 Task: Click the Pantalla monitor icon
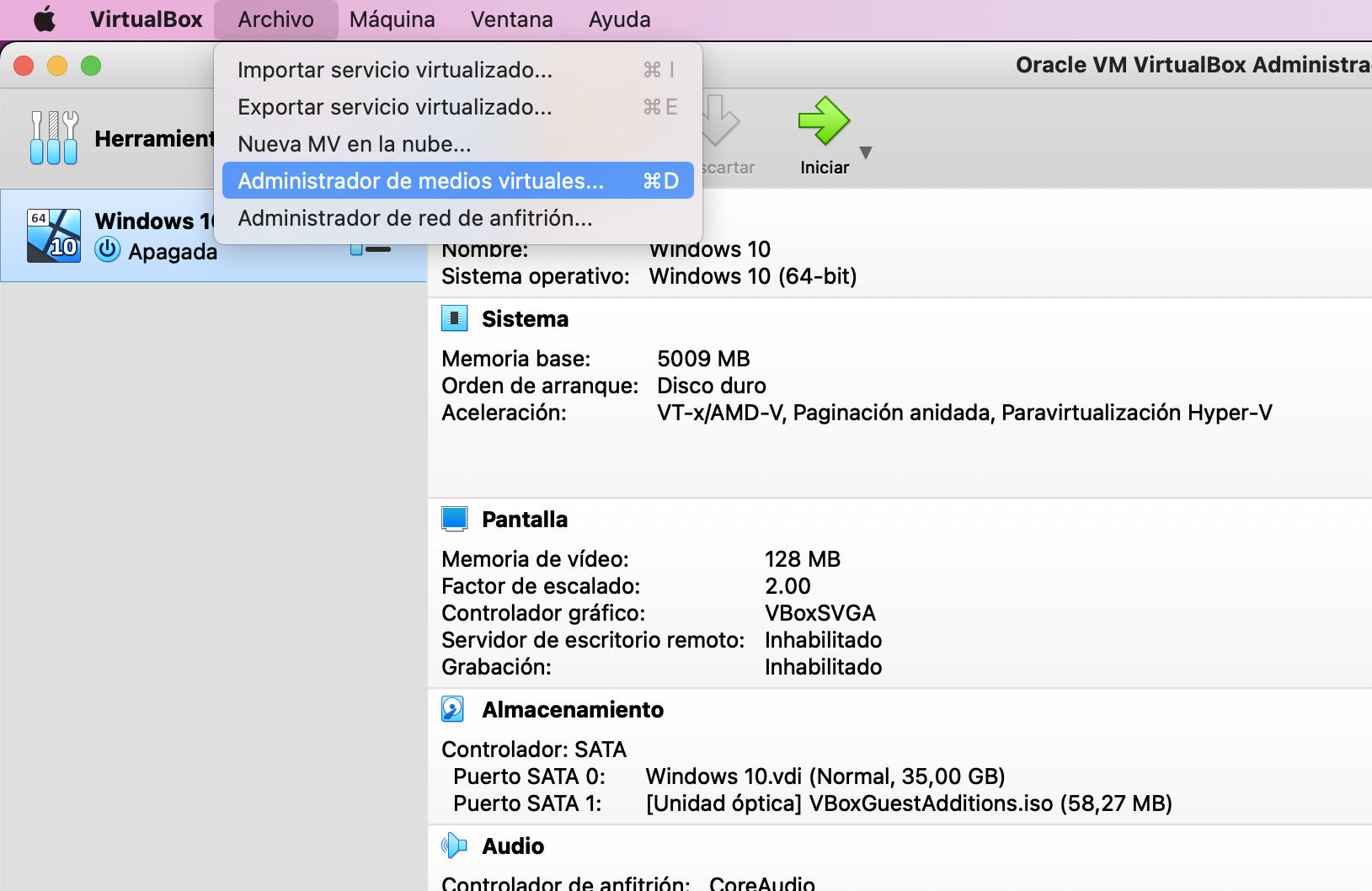pyautogui.click(x=454, y=519)
